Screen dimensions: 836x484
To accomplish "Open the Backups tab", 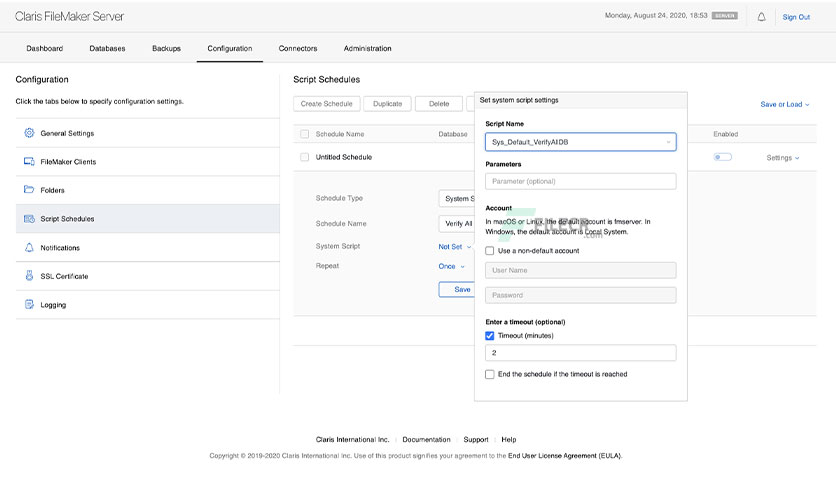I will point(166,49).
